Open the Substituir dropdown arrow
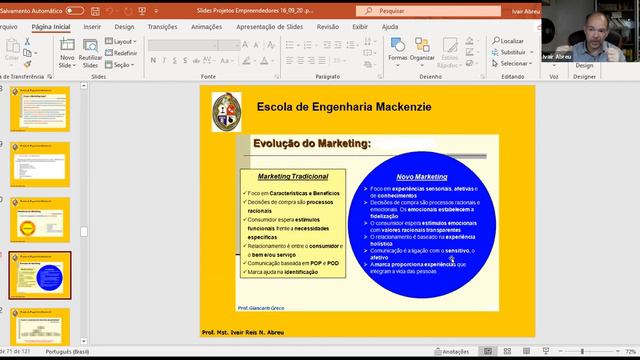Image resolution: width=640 pixels, height=360 pixels. click(x=532, y=52)
